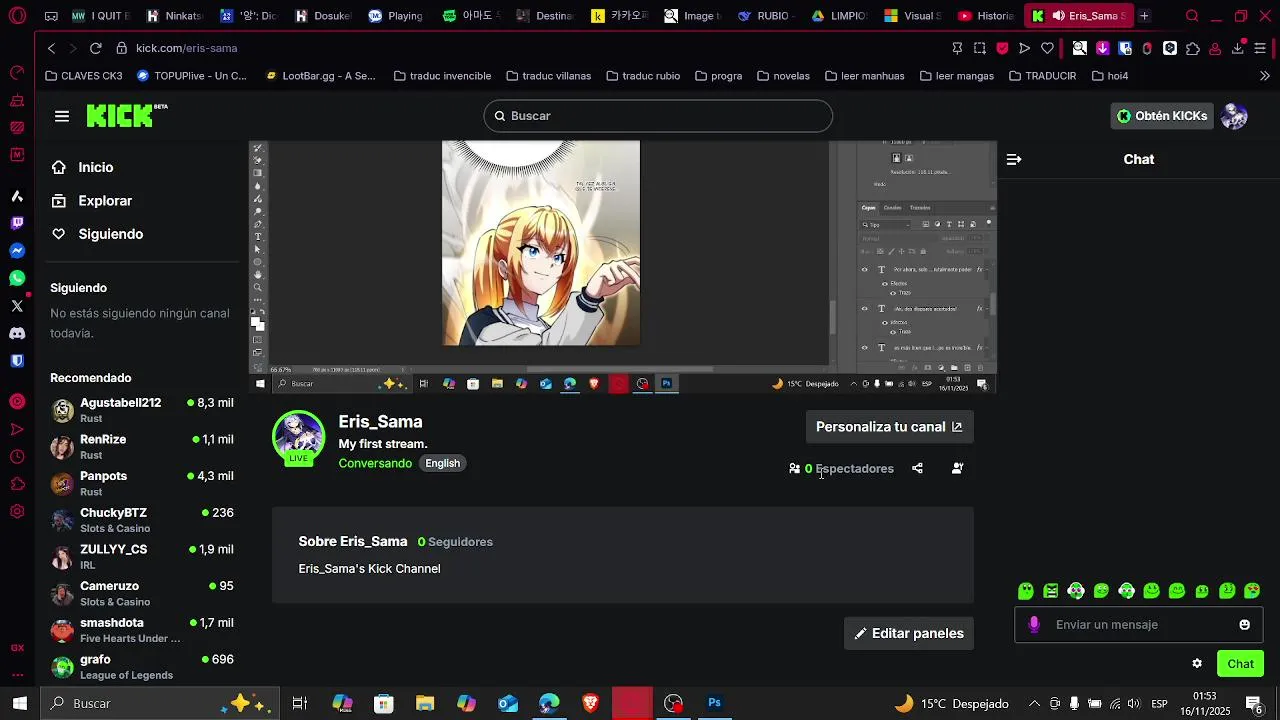Screen dimensions: 1280x720
Task: Open LootBar.gg bookmark
Action: pyautogui.click(x=320, y=76)
